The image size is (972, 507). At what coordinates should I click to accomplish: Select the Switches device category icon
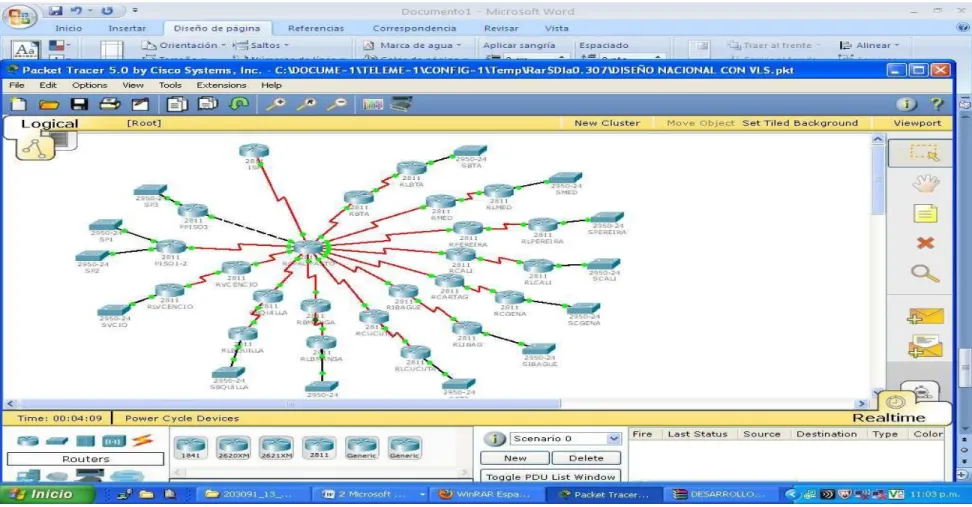(x=56, y=441)
